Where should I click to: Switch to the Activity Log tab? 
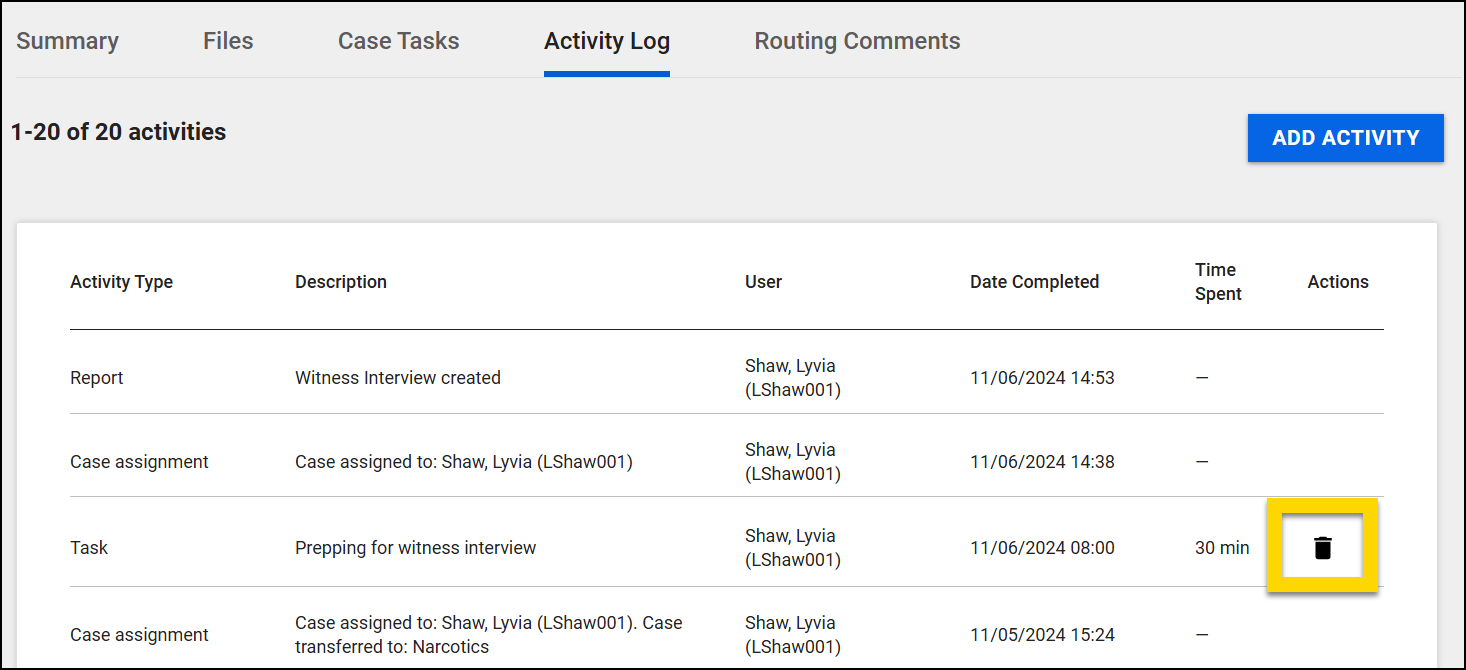(606, 41)
